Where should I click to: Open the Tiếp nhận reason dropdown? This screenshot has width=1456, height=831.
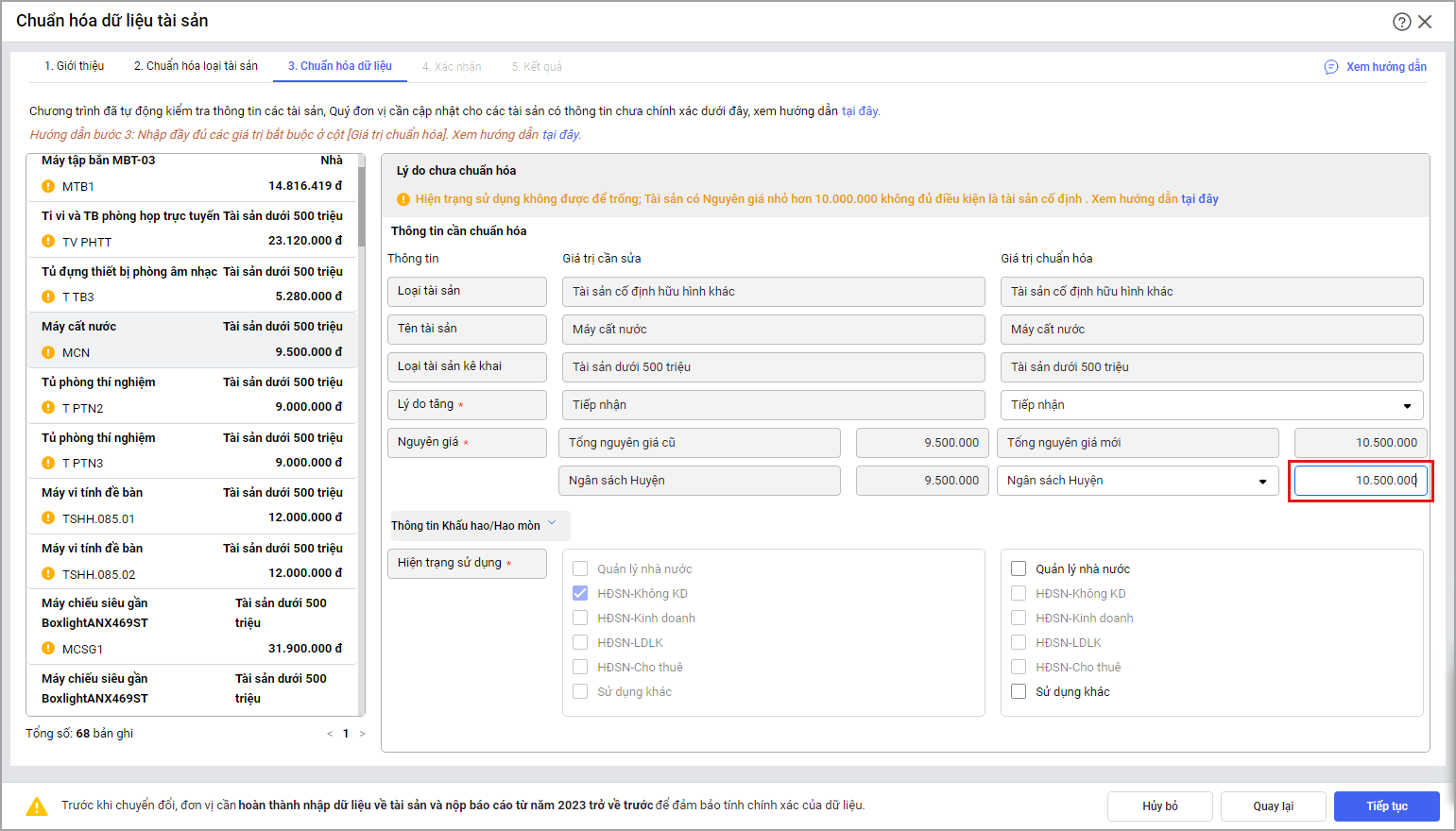pos(1407,405)
